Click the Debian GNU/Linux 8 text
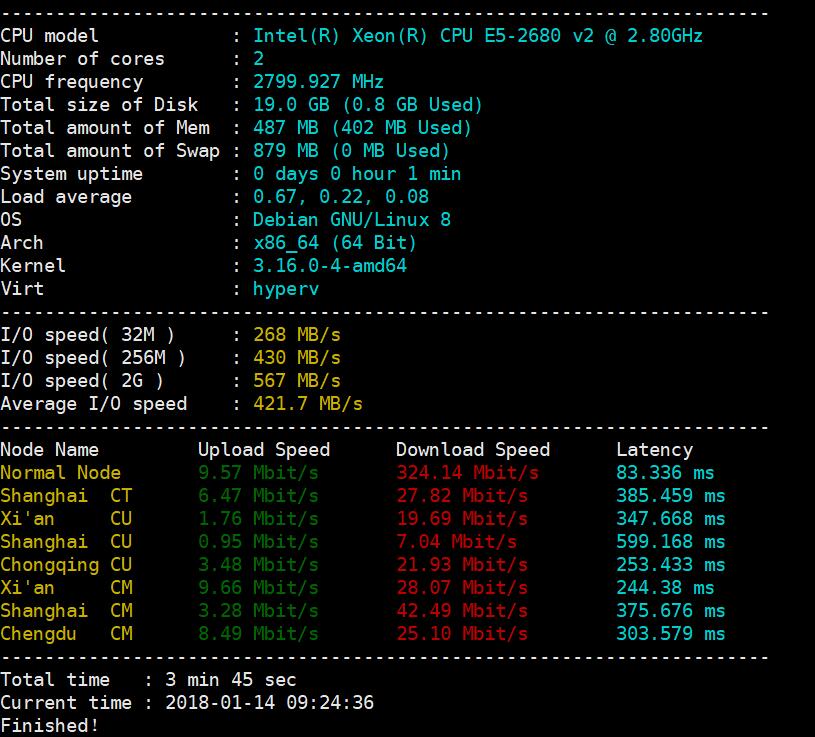The width and height of the screenshot is (815, 737). (351, 220)
